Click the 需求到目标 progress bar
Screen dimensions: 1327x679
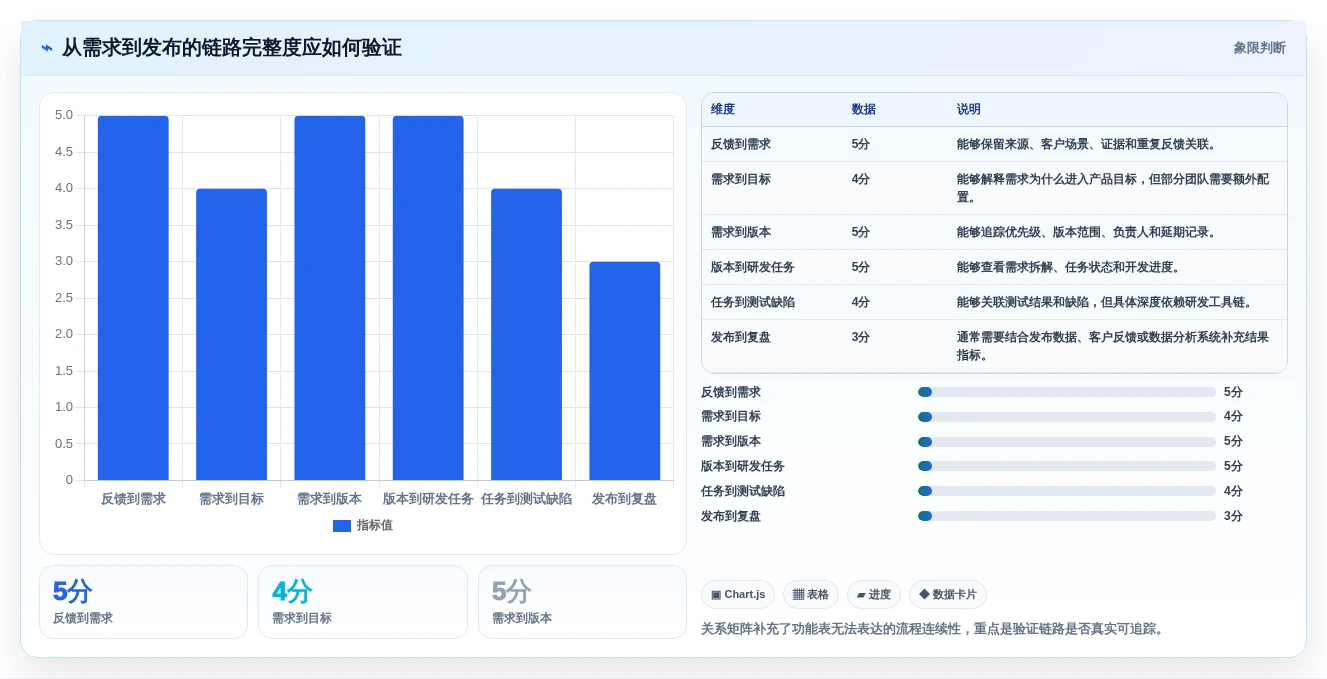1067,417
